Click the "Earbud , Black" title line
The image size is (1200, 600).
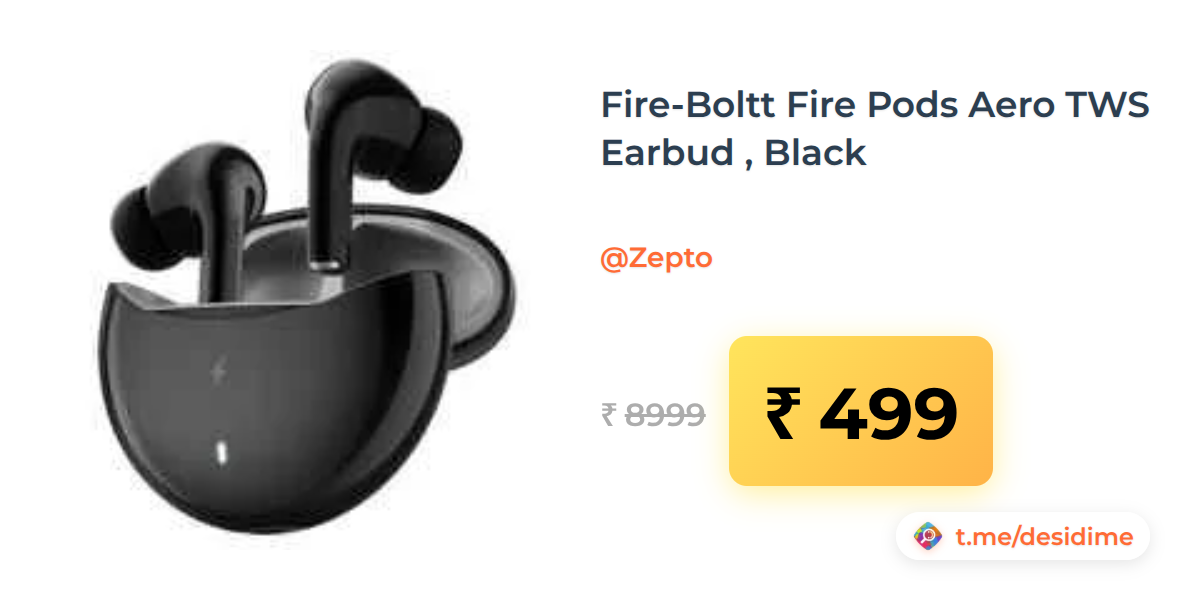(x=733, y=153)
